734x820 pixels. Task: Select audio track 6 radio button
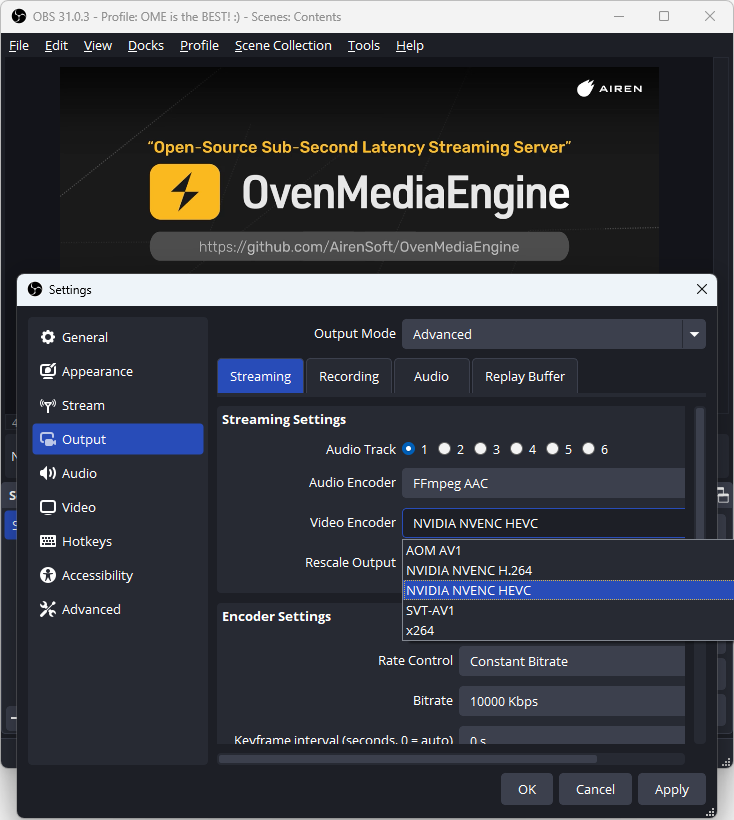(588, 449)
